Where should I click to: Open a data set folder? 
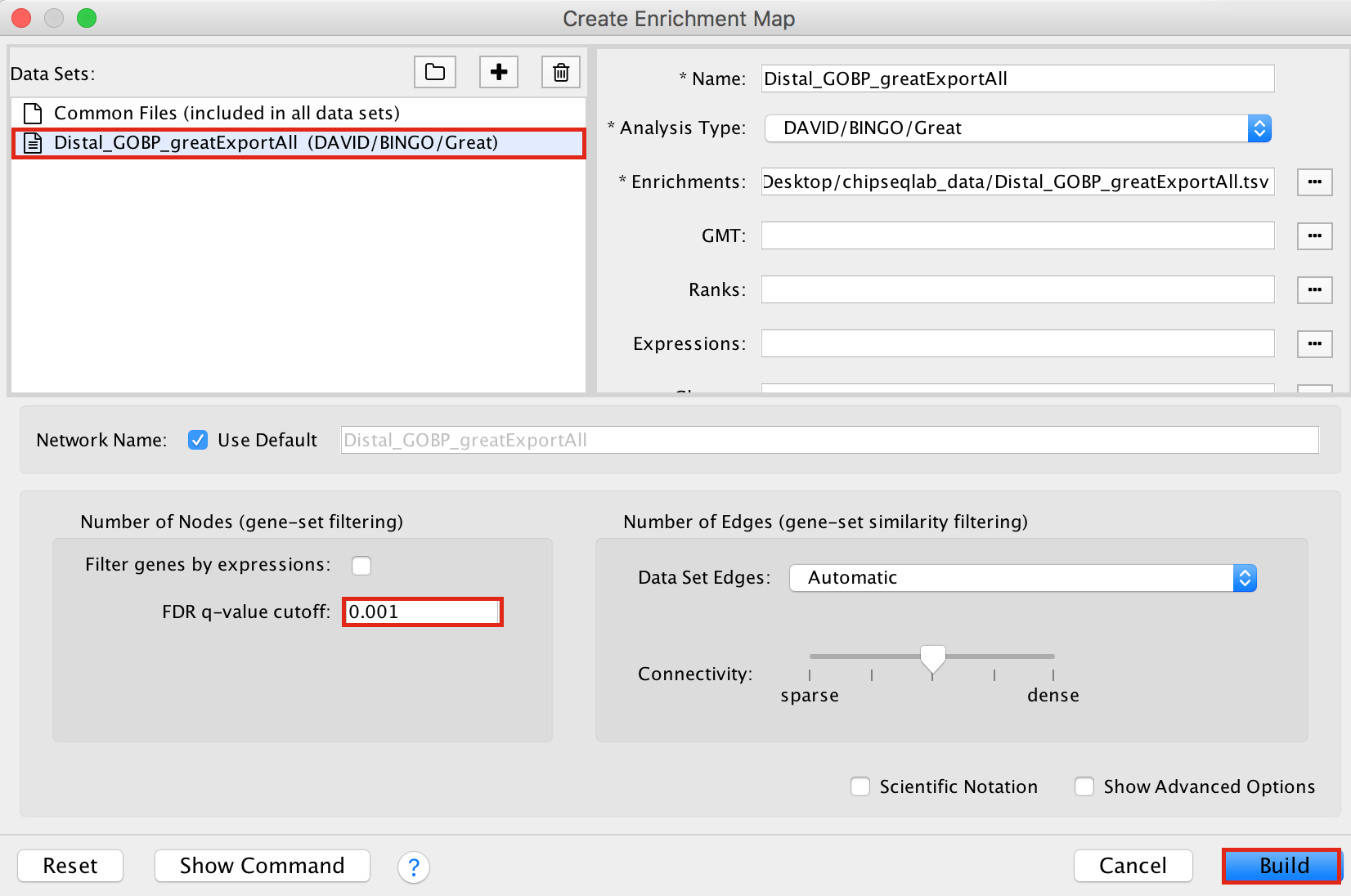(x=434, y=72)
